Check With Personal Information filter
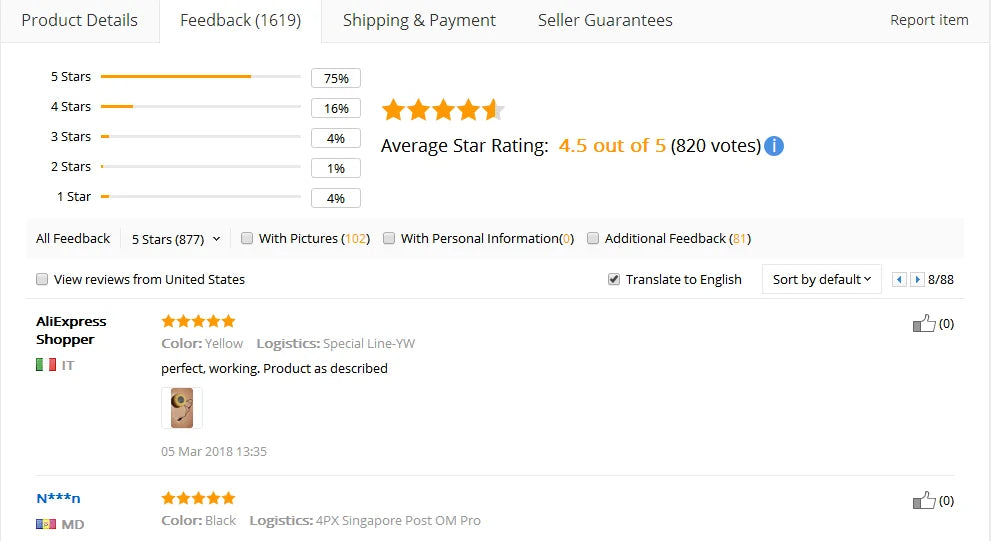Image resolution: width=991 pixels, height=541 pixels. click(x=389, y=238)
